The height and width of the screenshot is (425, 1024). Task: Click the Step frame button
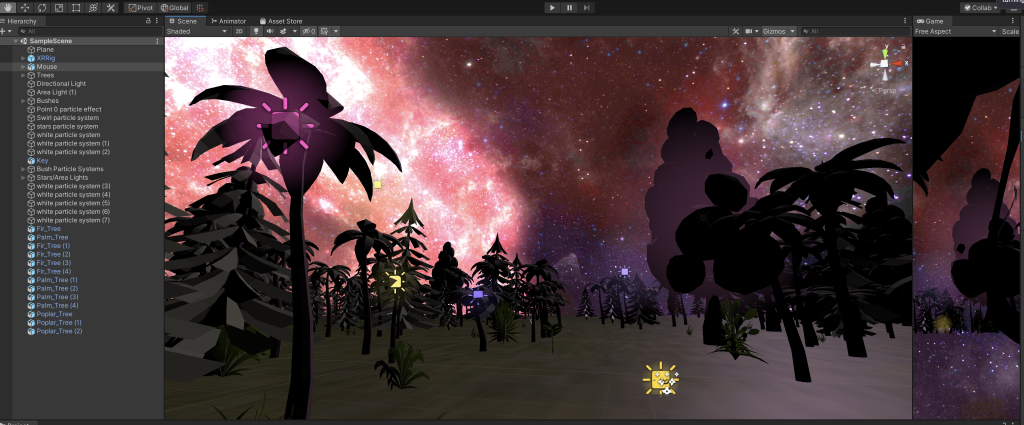(x=588, y=7)
